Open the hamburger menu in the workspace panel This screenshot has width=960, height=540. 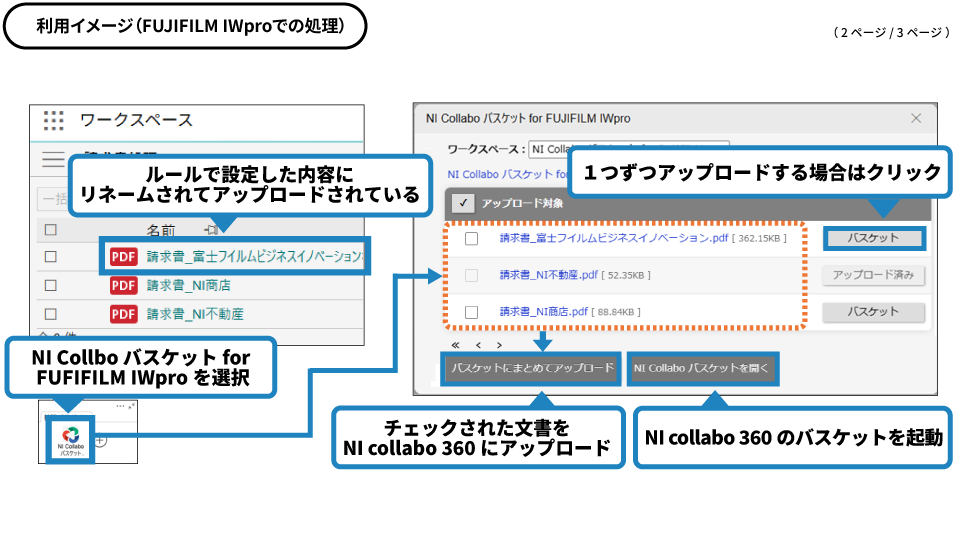click(x=53, y=159)
